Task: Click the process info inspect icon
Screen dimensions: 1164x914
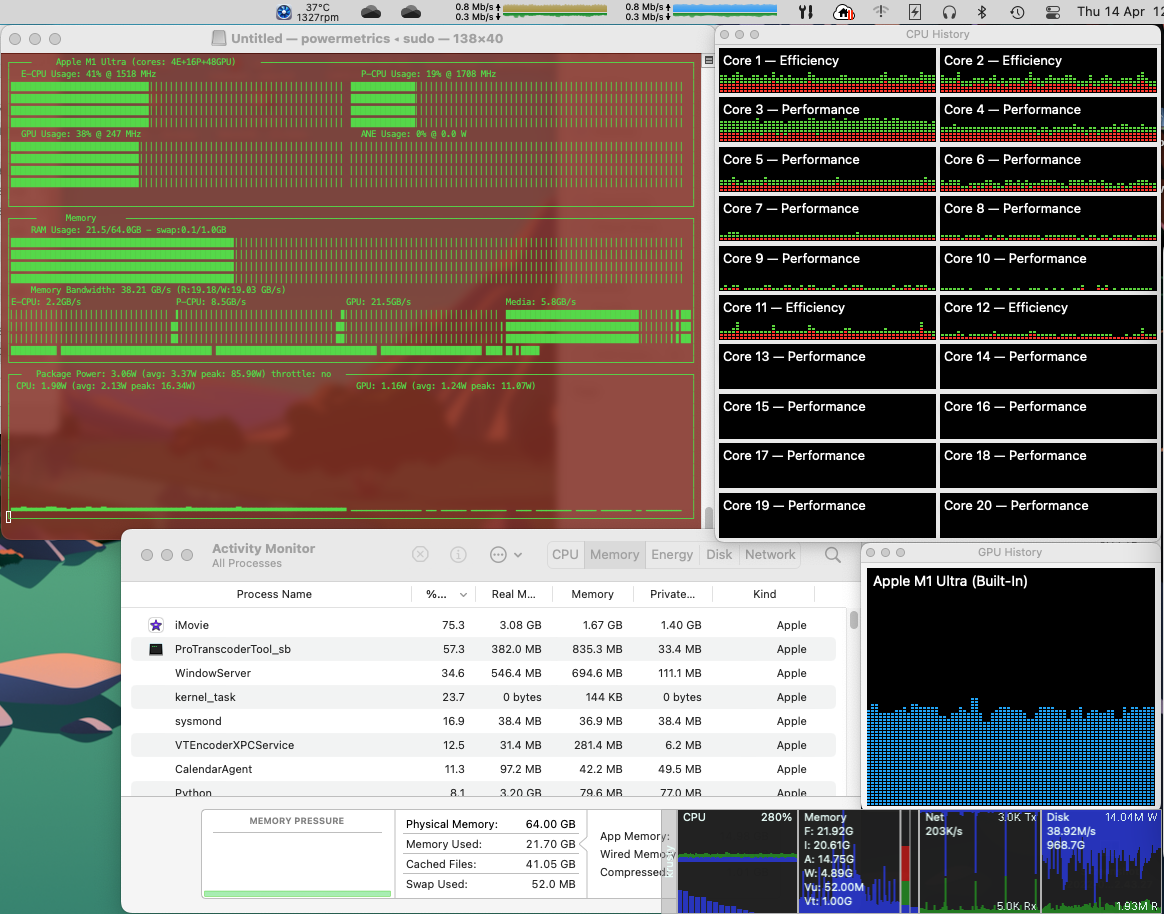Action: 458,555
